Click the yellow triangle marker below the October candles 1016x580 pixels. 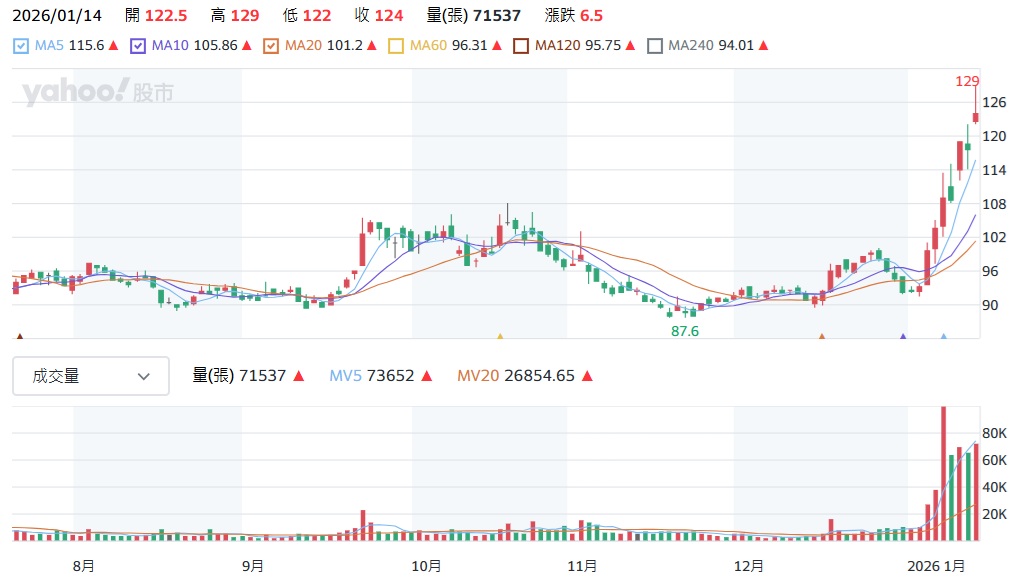(x=501, y=338)
